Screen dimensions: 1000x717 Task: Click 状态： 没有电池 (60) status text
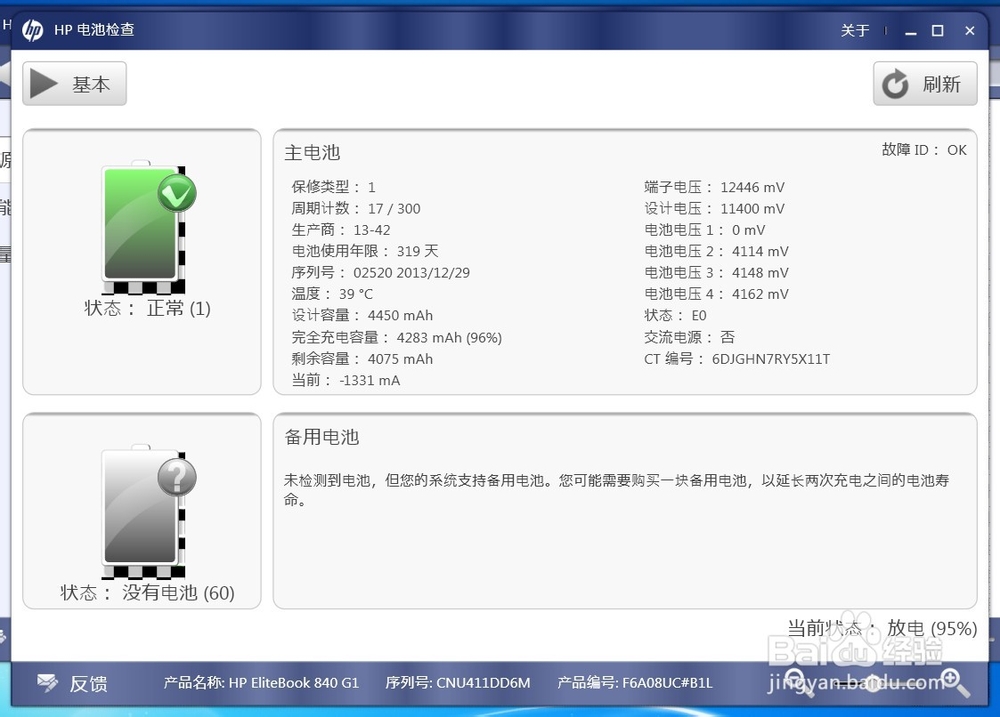click(x=147, y=593)
